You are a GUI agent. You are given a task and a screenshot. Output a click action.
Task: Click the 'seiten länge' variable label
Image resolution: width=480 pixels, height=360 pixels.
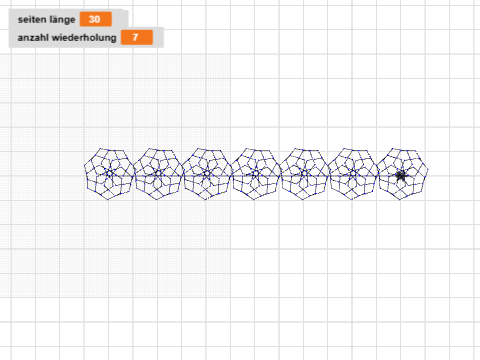click(x=46, y=20)
